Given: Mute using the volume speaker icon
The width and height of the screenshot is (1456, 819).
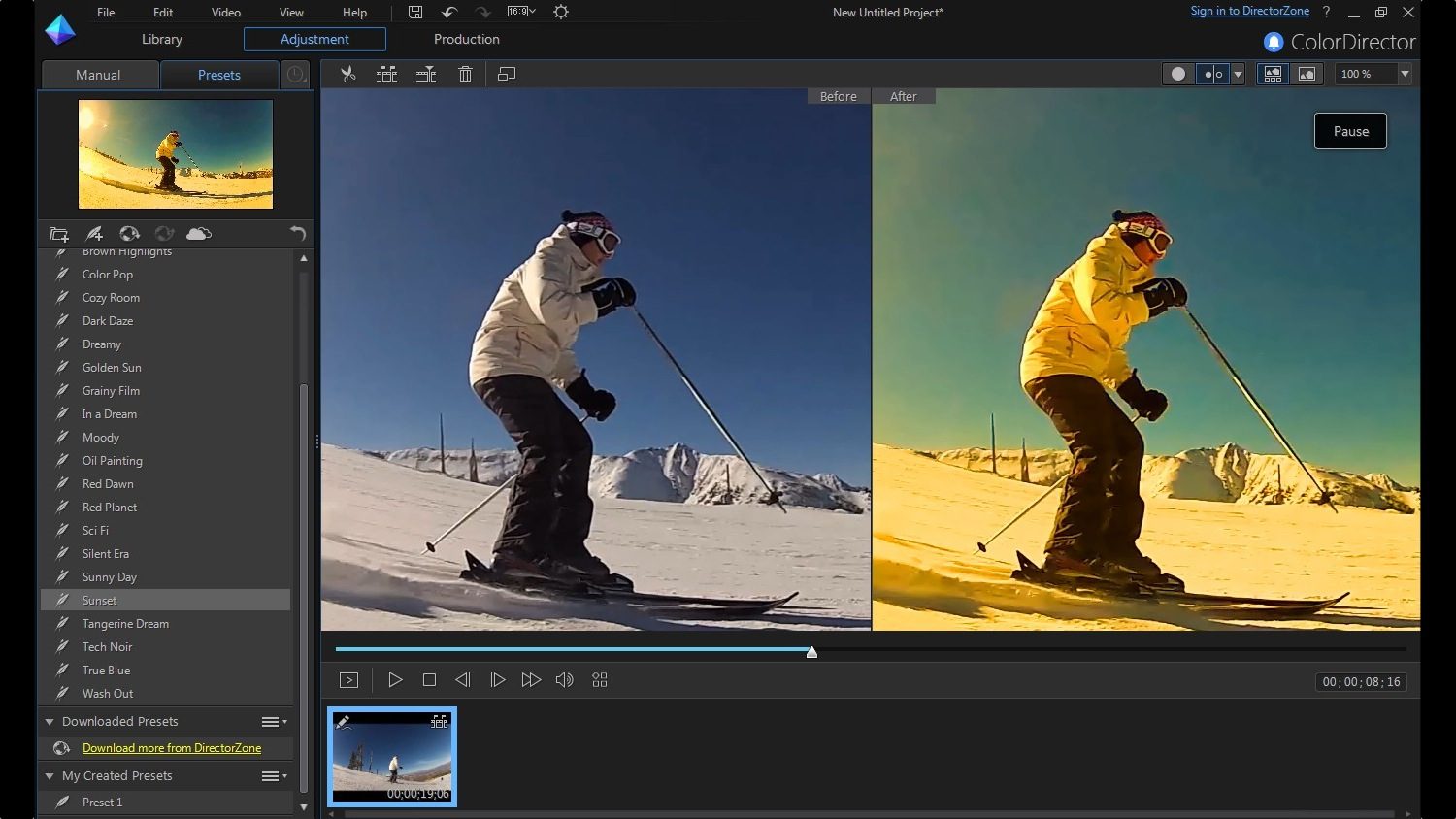Looking at the screenshot, I should pos(565,680).
